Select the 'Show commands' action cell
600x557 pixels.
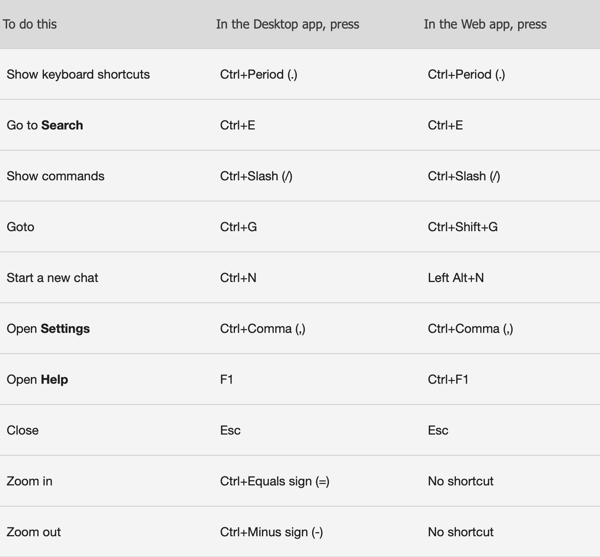[55, 176]
